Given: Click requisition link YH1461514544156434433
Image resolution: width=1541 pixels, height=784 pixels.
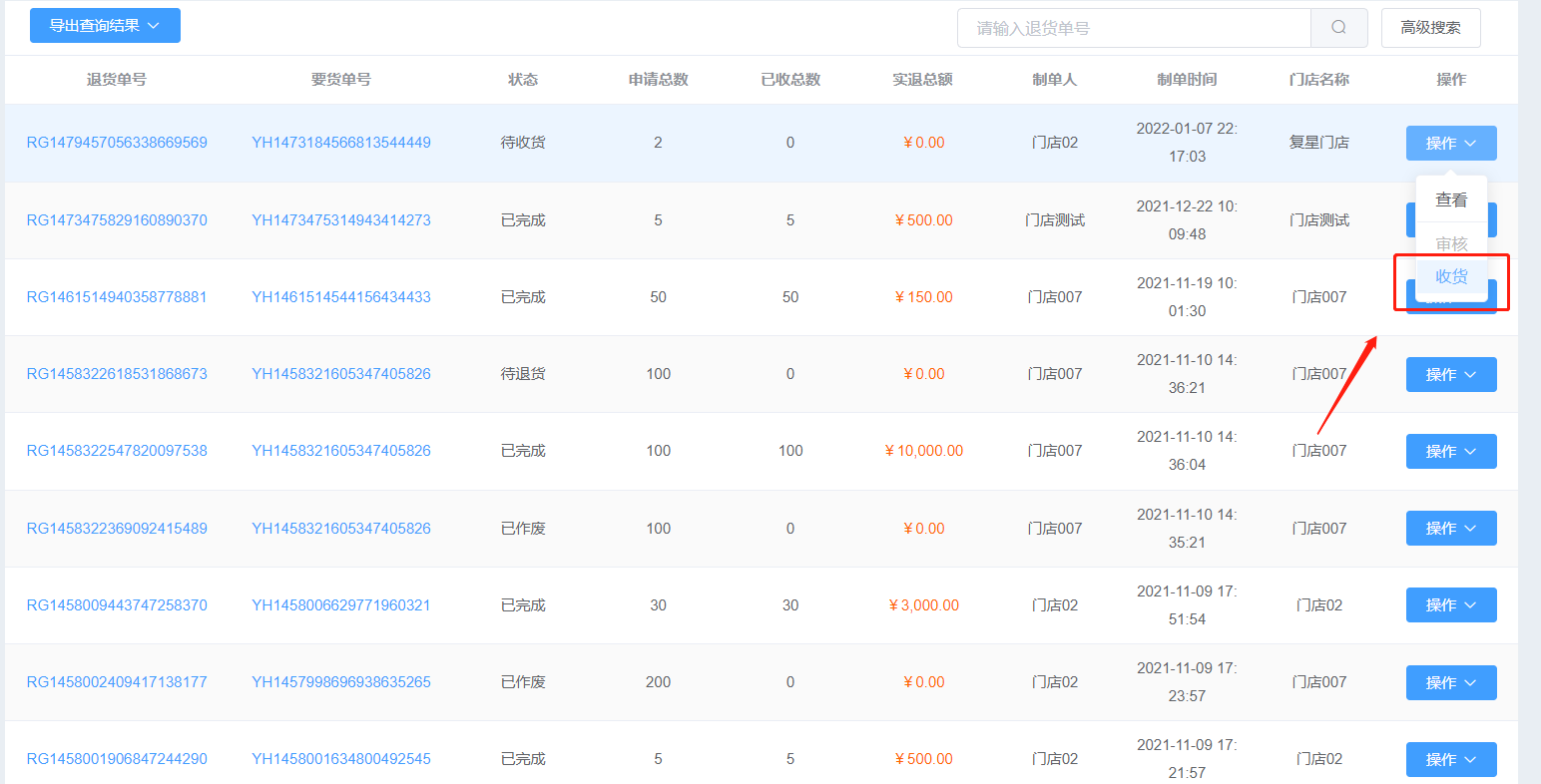Looking at the screenshot, I should pos(341,297).
